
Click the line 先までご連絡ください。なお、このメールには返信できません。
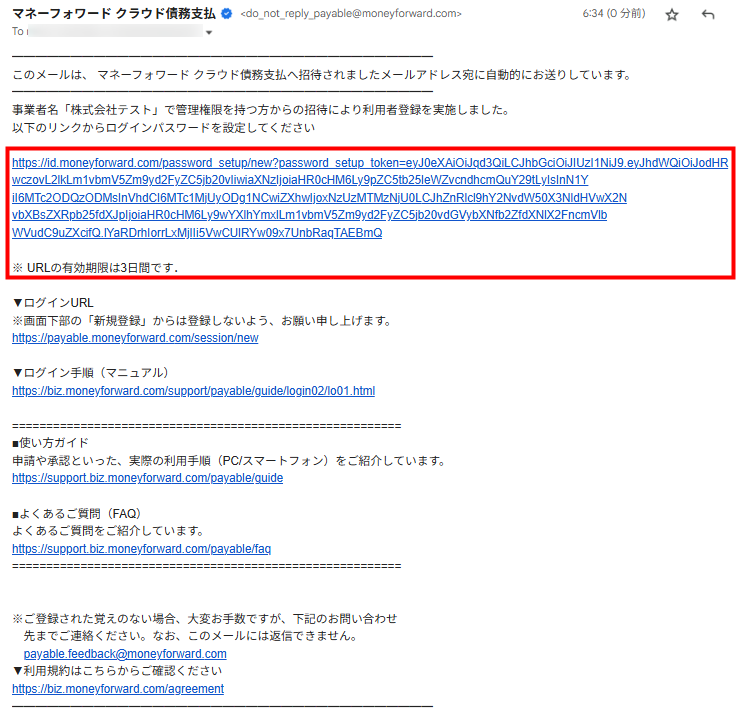tap(190, 636)
